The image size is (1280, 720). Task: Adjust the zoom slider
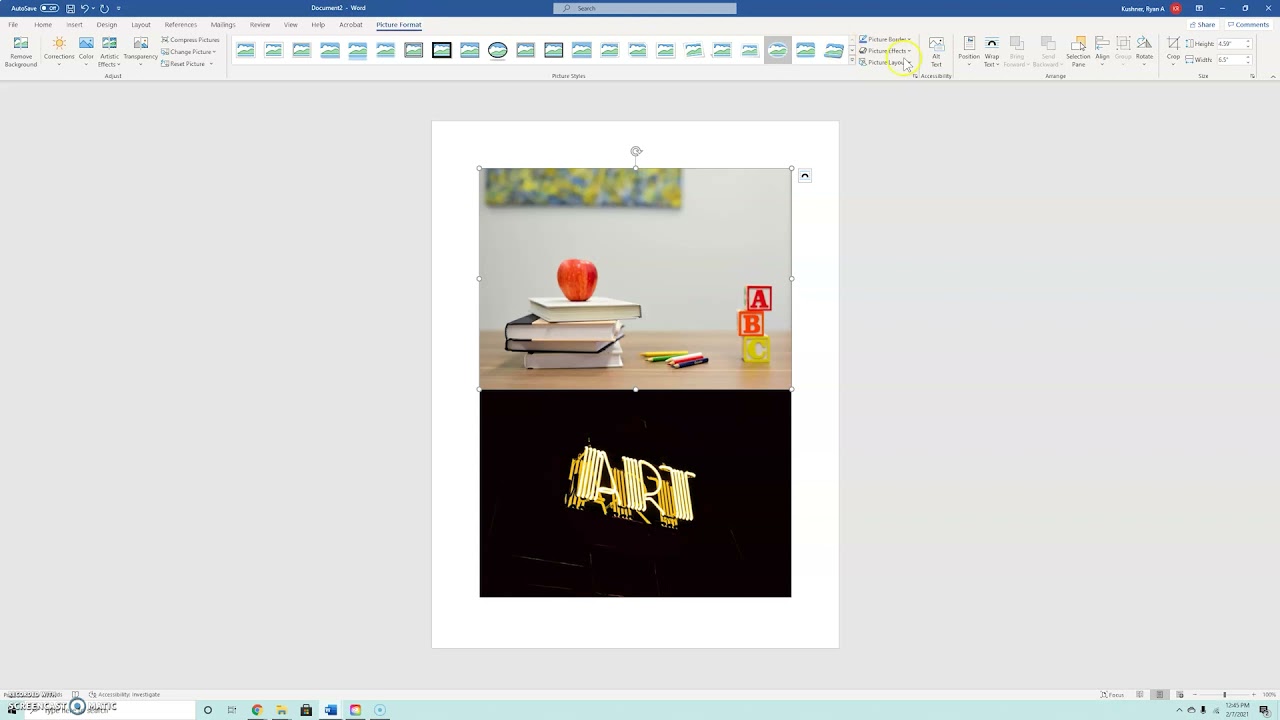coord(1224,694)
